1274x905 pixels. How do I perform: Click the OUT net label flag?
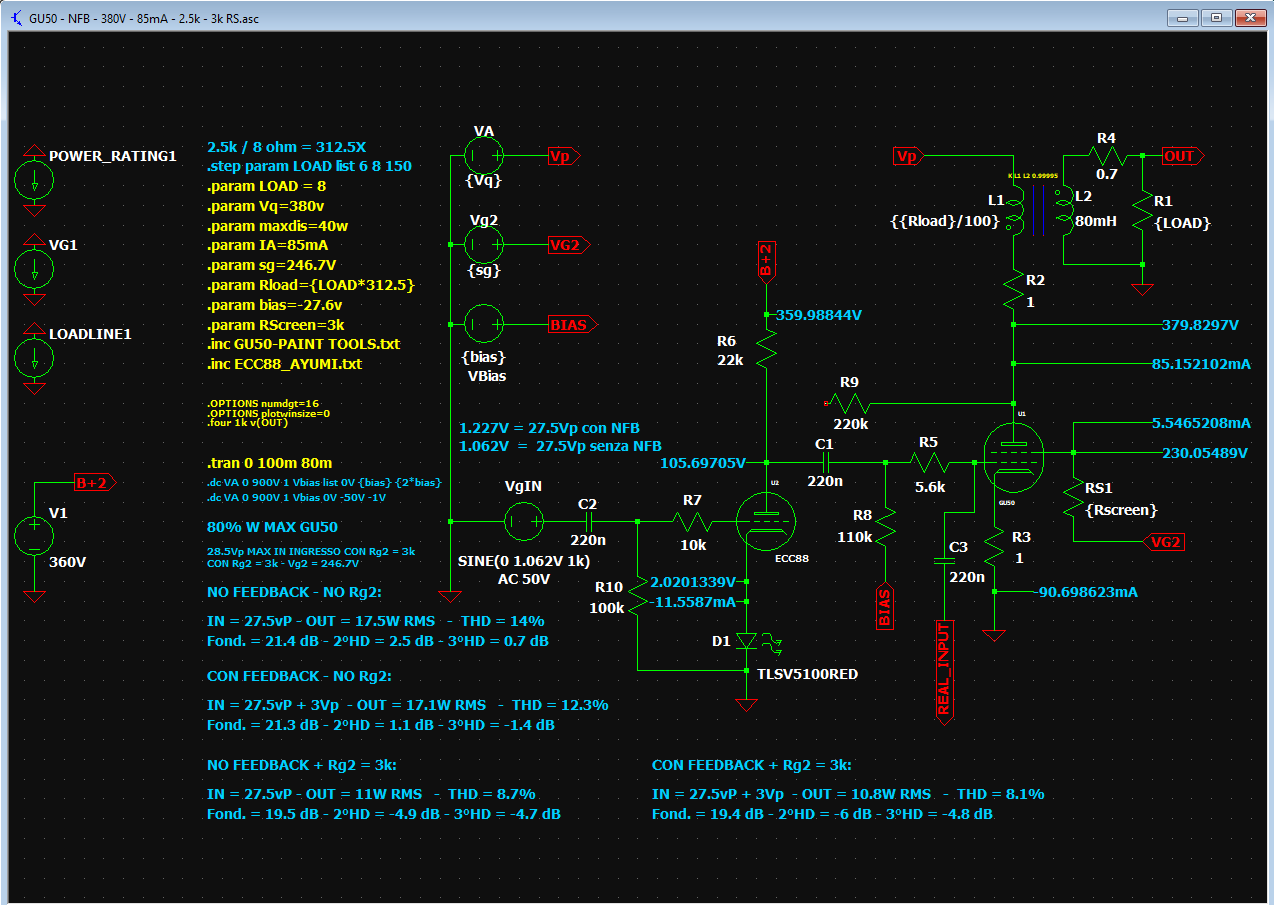point(1182,157)
